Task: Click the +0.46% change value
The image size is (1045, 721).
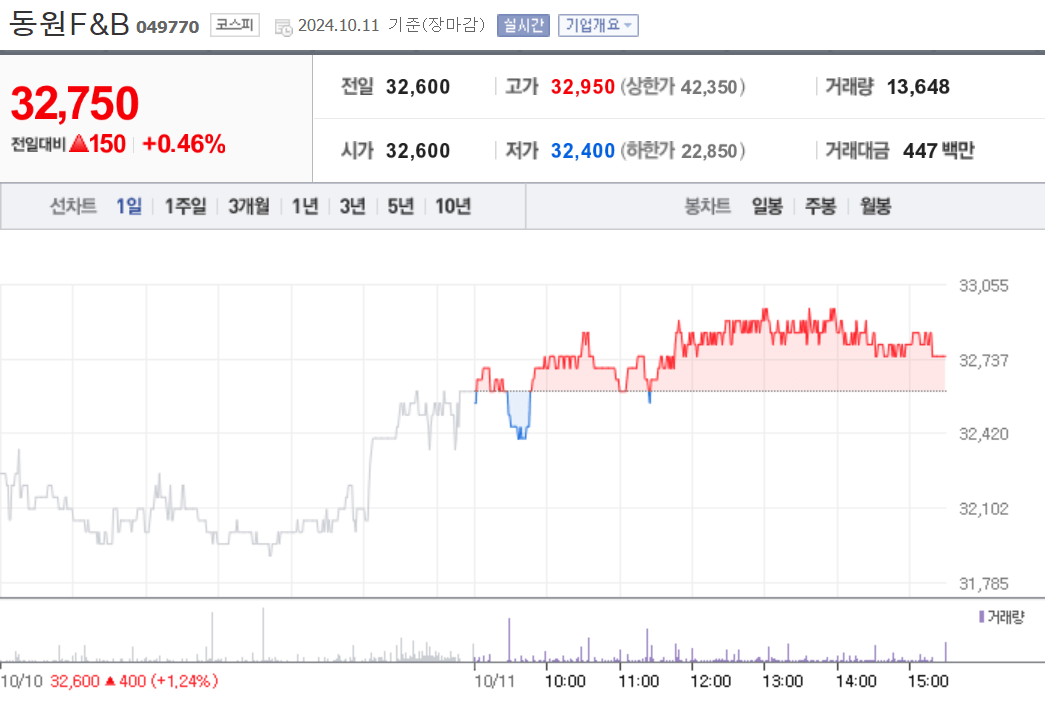Action: 184,144
